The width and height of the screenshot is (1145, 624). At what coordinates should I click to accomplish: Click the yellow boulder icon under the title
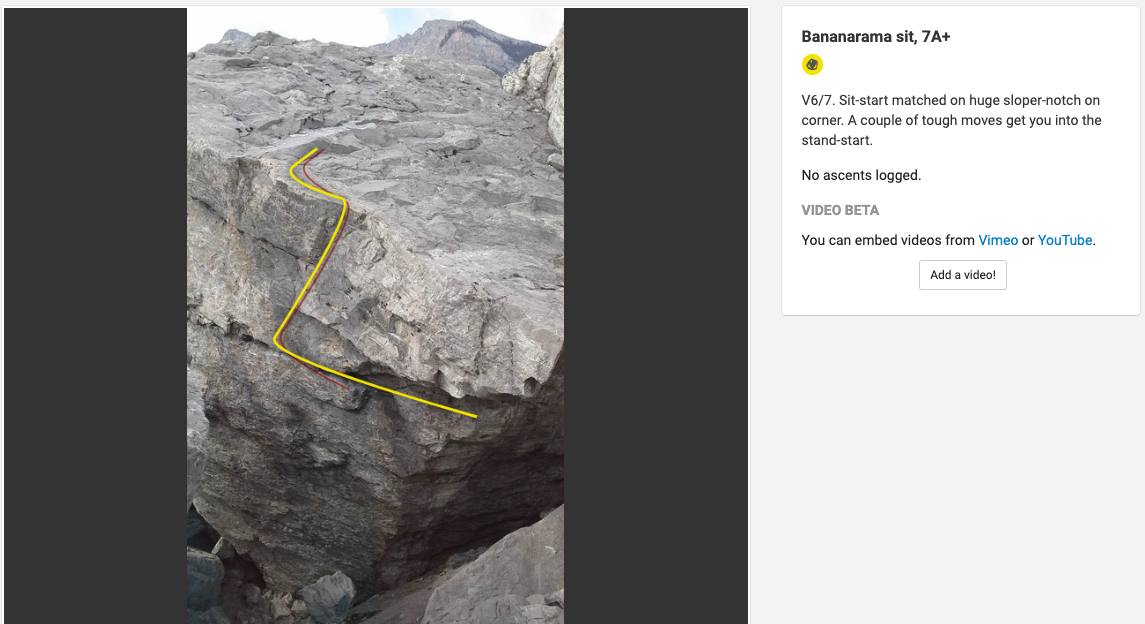[x=812, y=65]
